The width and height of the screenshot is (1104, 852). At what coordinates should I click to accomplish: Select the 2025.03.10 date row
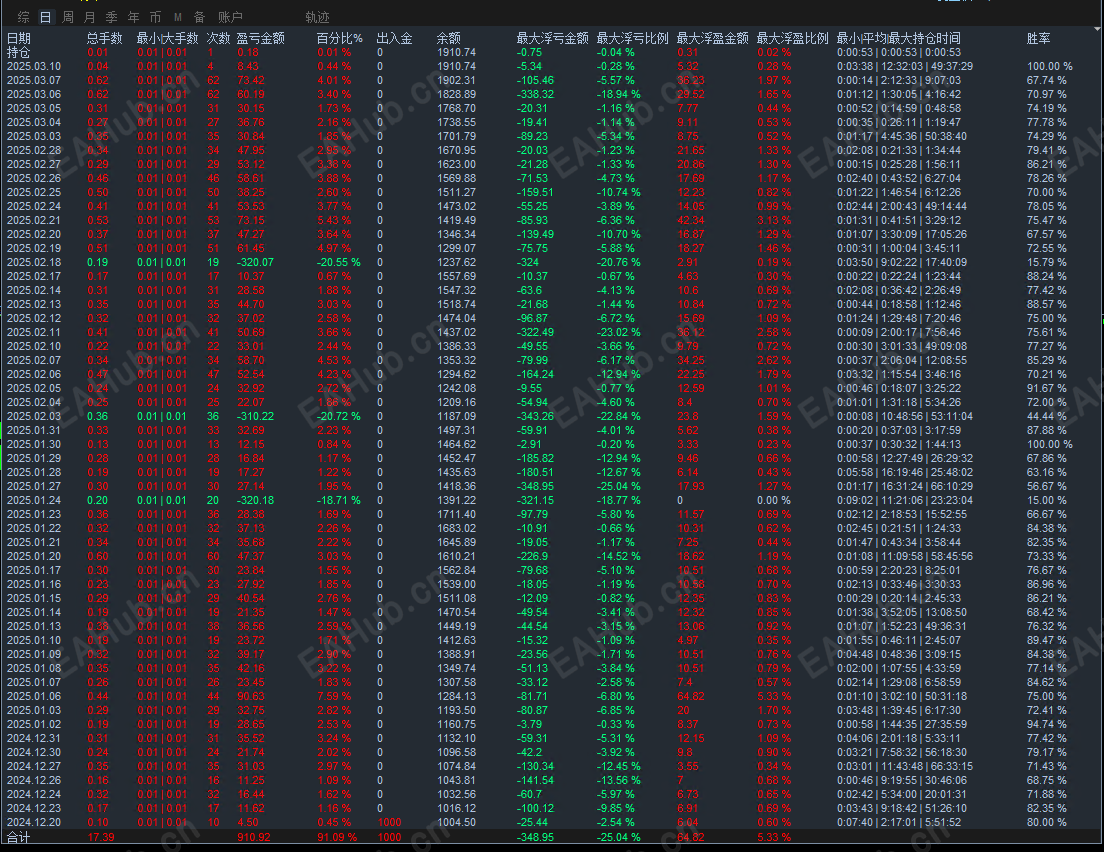[x=34, y=66]
